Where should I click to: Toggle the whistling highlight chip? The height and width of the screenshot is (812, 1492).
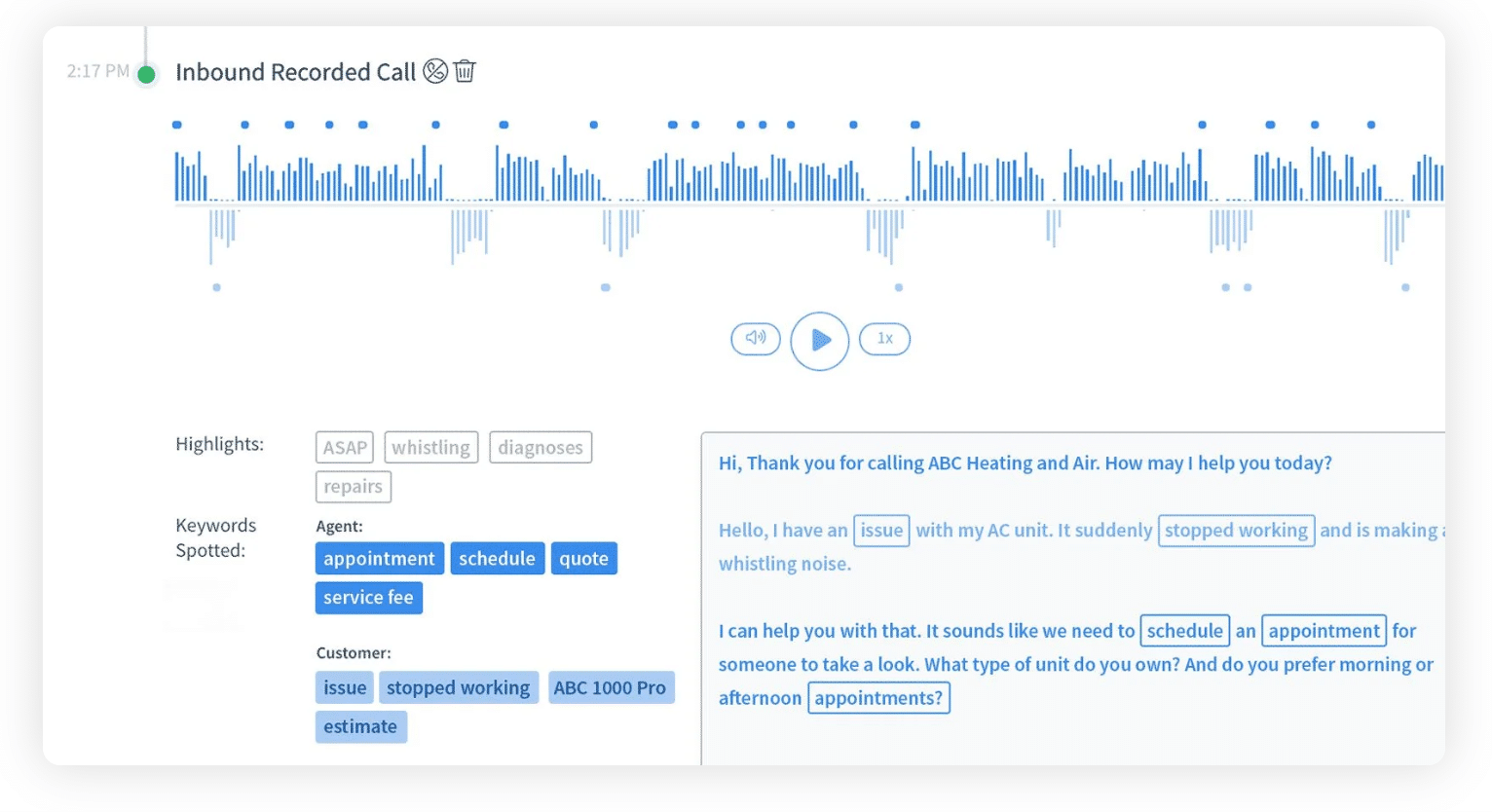click(431, 447)
